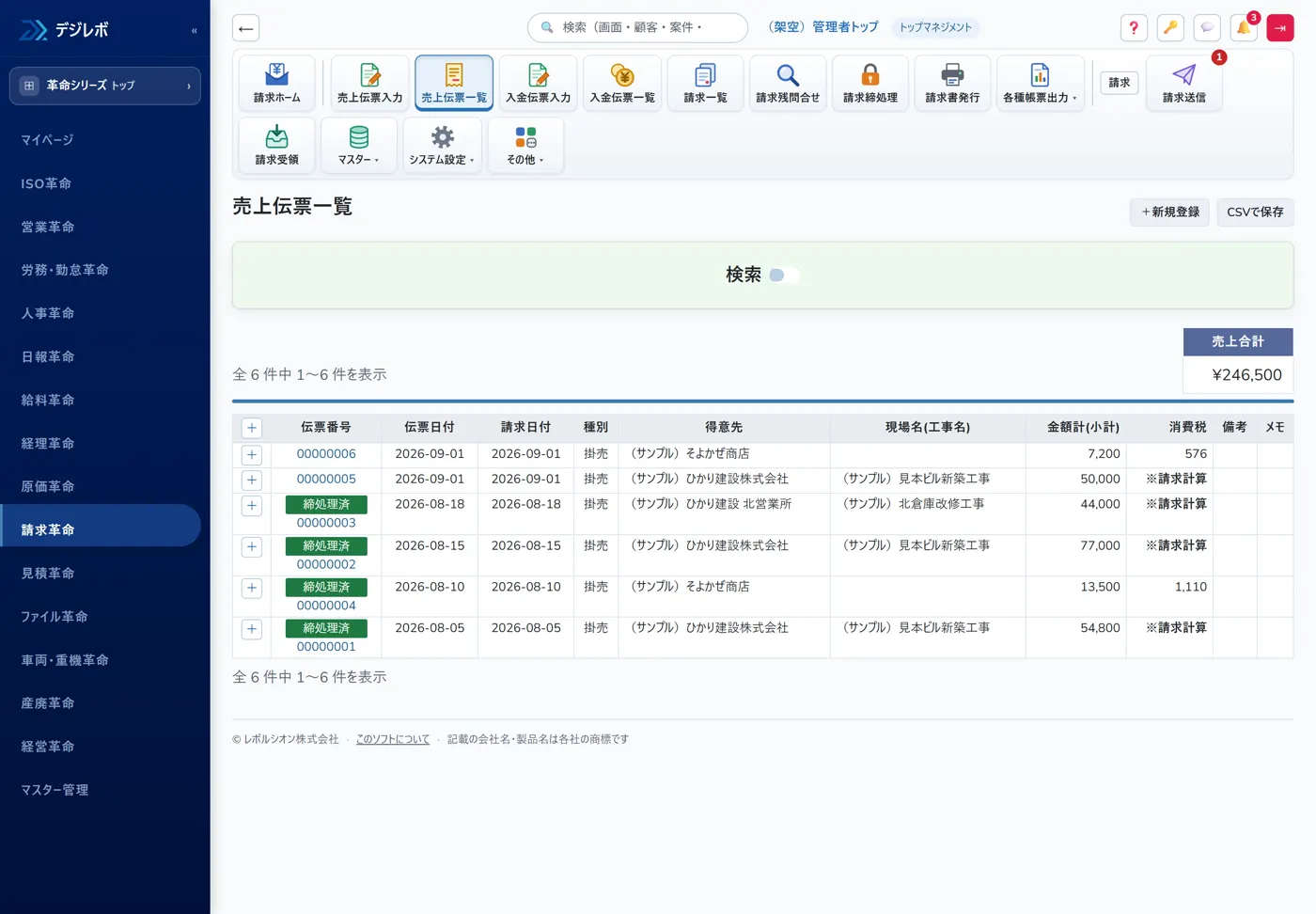Click the 請求 button in toolbar
The width and height of the screenshot is (1316, 914).
tap(1120, 83)
